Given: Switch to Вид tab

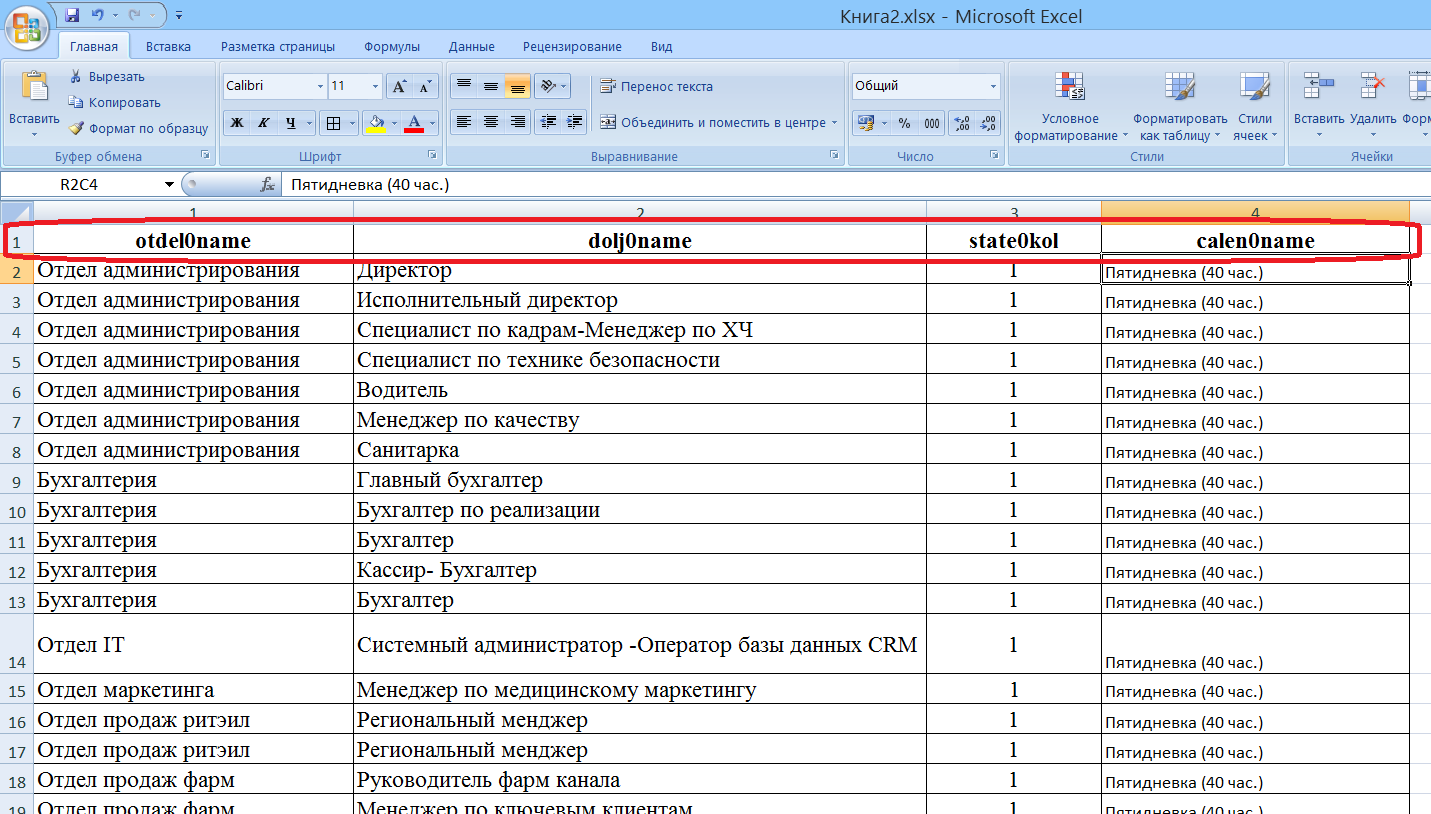Looking at the screenshot, I should (661, 46).
